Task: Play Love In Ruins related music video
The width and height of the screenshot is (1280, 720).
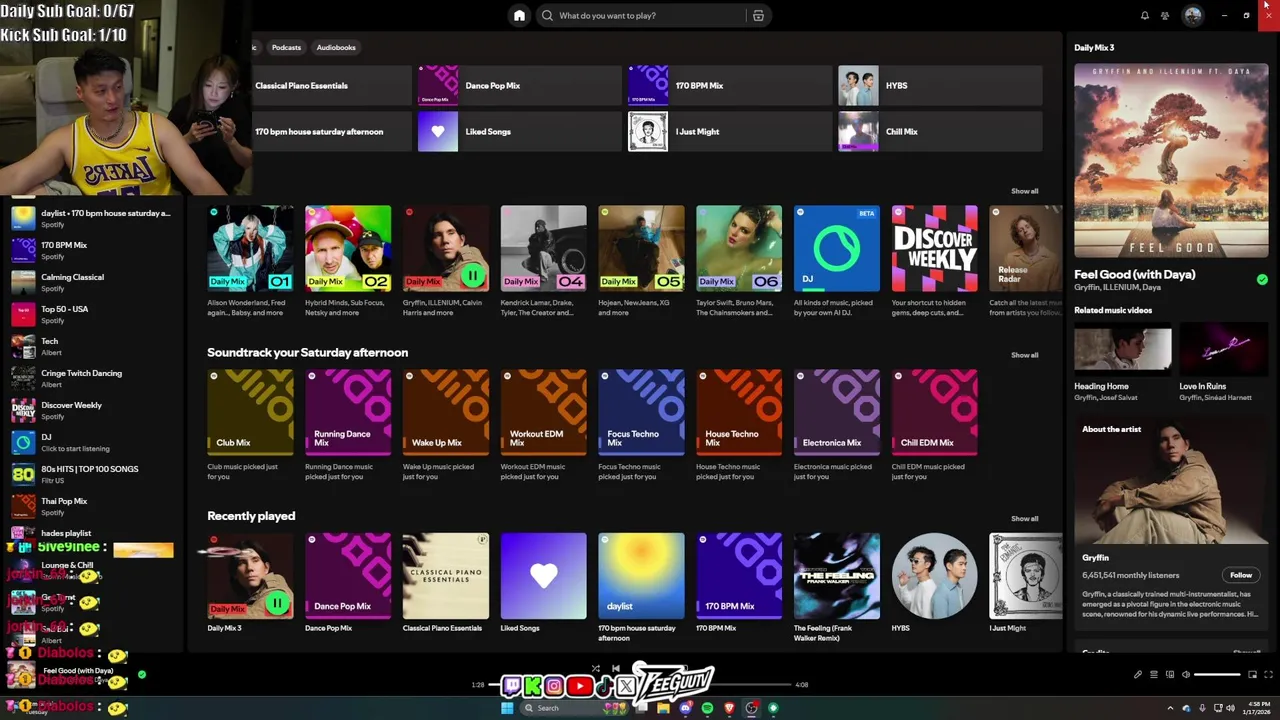Action: point(1223,350)
